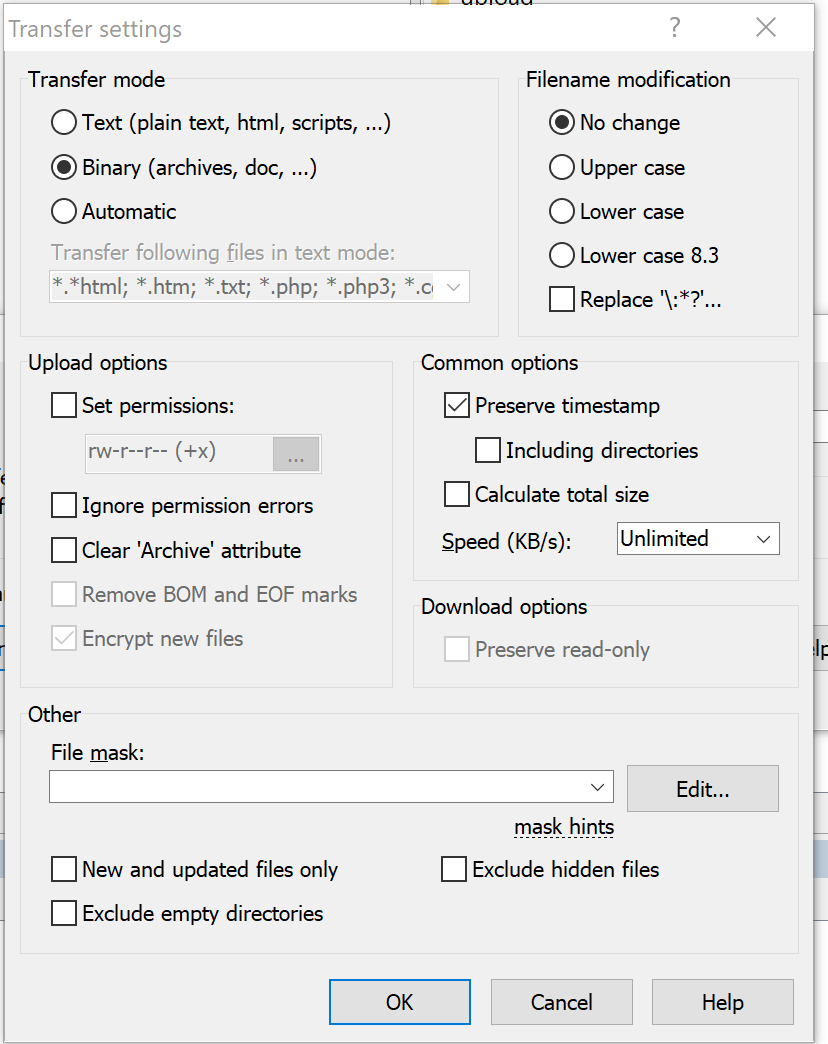828x1044 pixels.
Task: Enable New and updated files only
Action: click(64, 870)
